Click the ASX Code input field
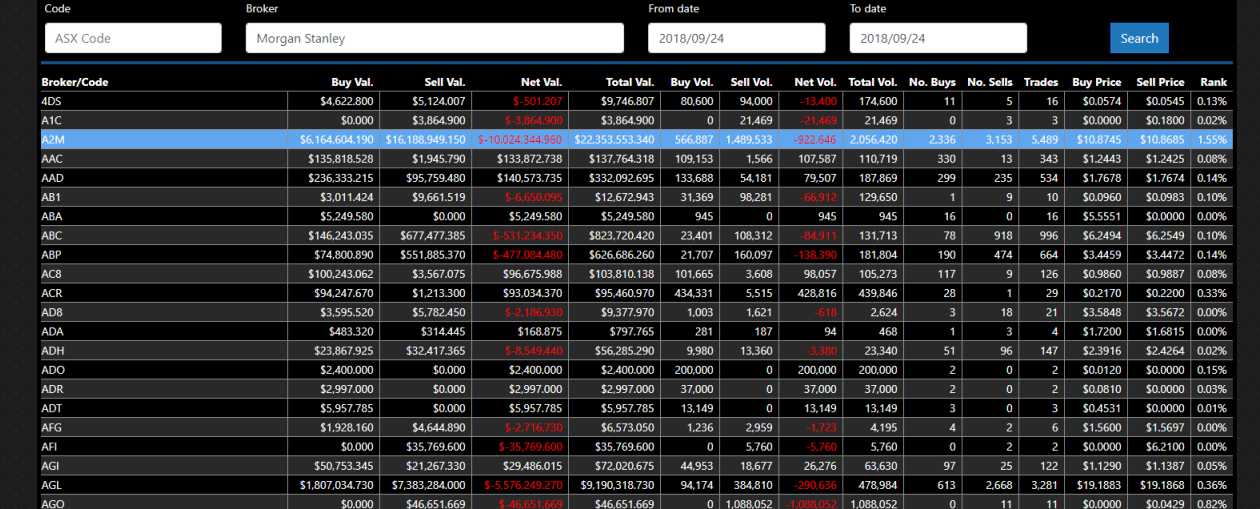The width and height of the screenshot is (1260, 509). pyautogui.click(x=133, y=38)
